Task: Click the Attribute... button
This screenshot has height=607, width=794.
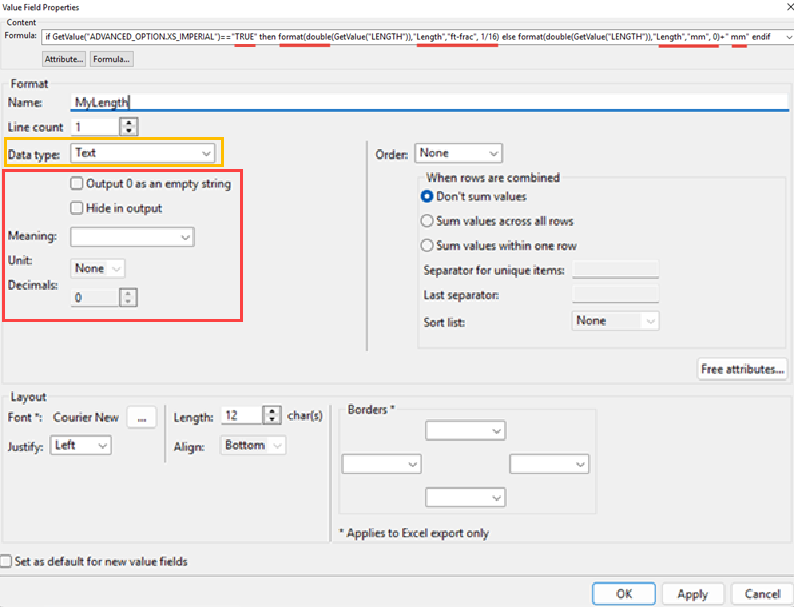Action: (x=63, y=60)
